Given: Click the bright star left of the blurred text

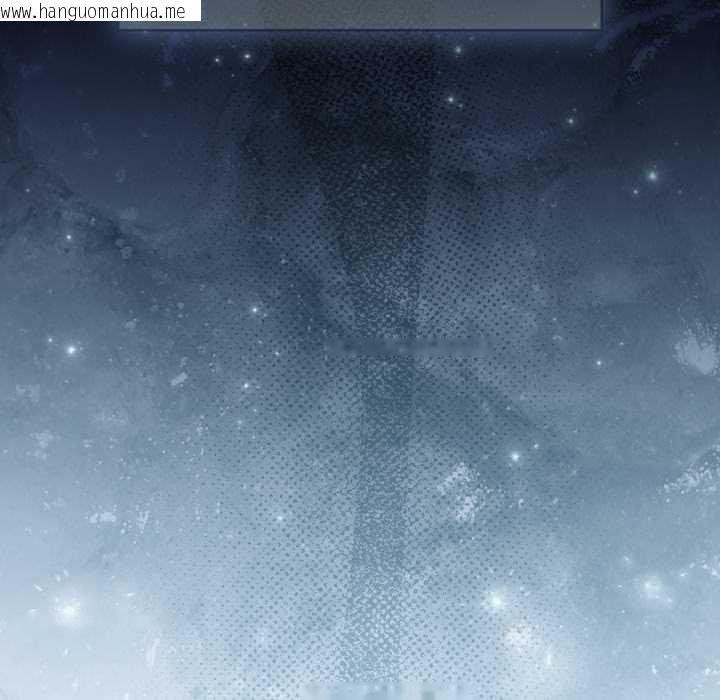Looking at the screenshot, I should click(x=71, y=350).
